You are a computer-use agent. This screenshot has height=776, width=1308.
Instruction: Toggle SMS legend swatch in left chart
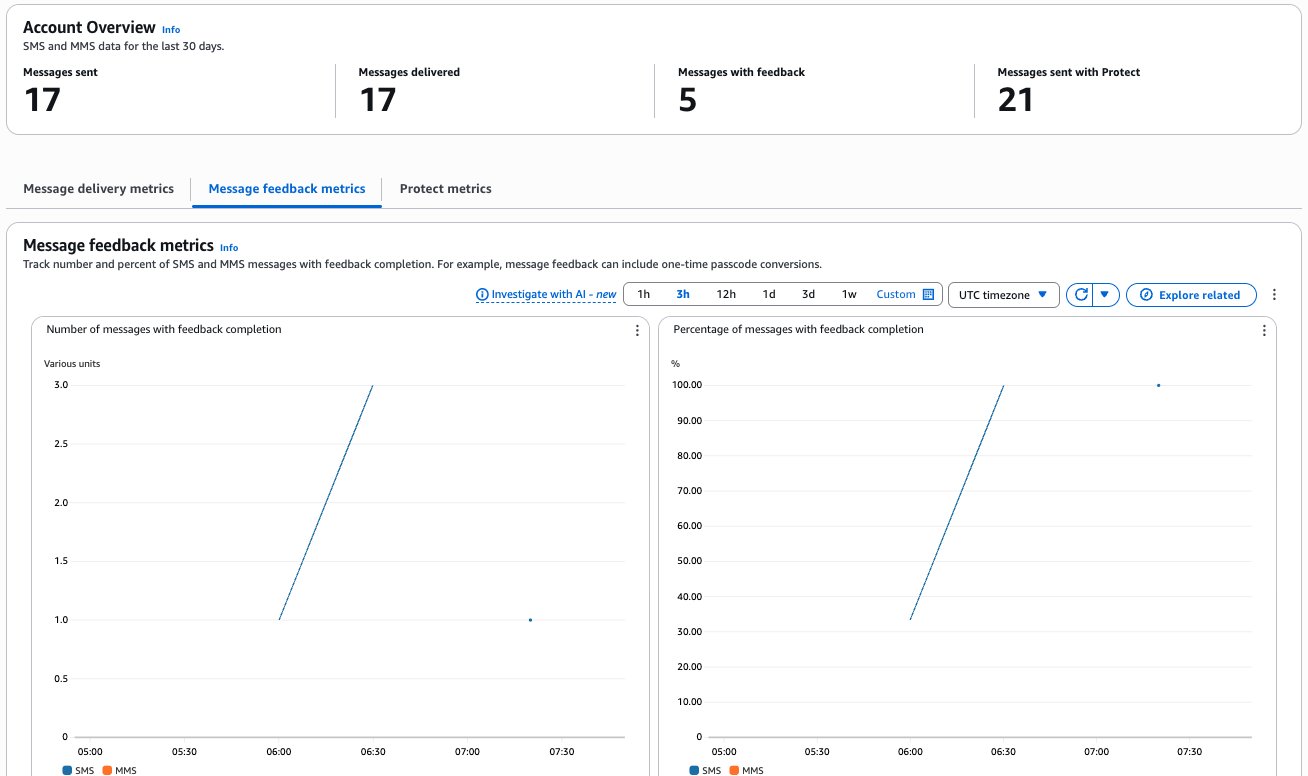coord(67,770)
